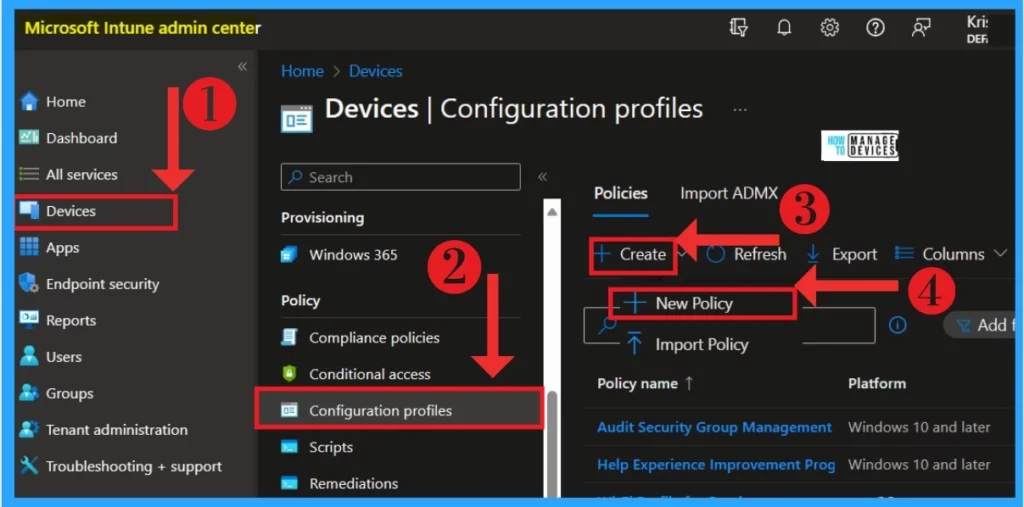Switch to the Policies tab
Screen dimensions: 1024x507
click(621, 193)
